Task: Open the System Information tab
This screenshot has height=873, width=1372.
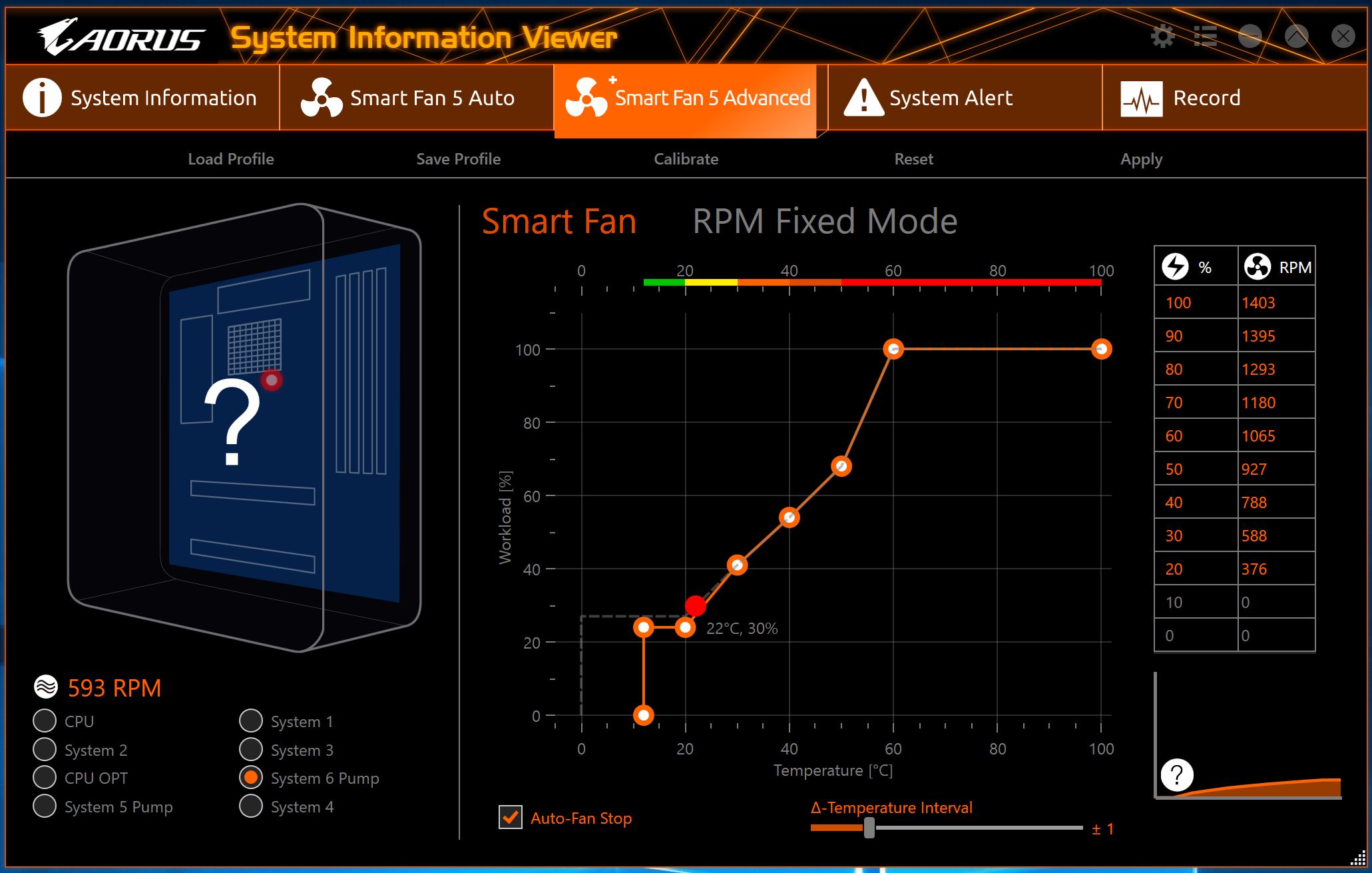Action: (x=142, y=97)
